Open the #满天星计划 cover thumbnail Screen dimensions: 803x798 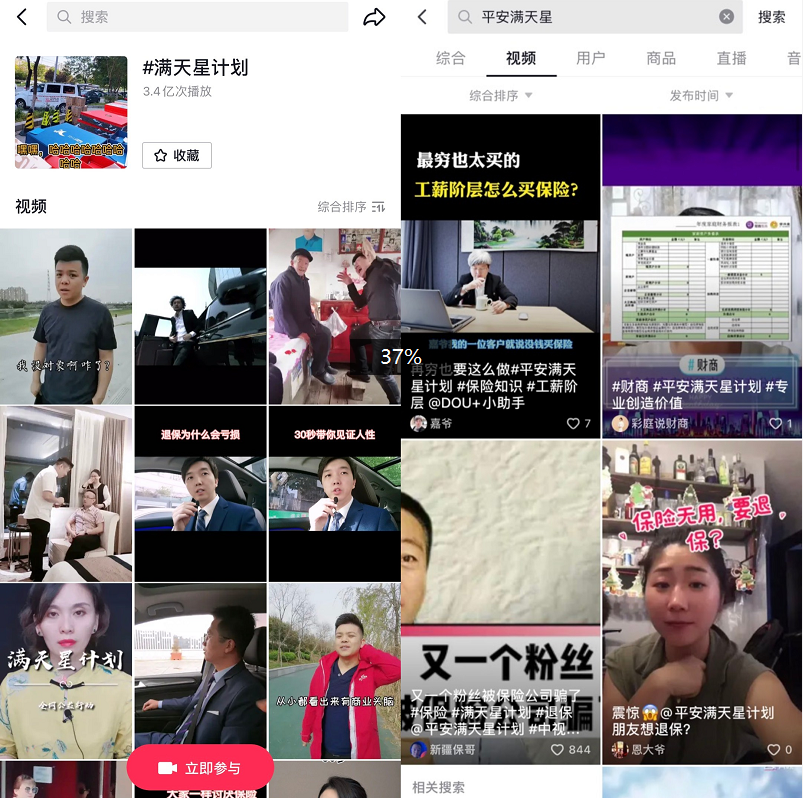tap(71, 112)
